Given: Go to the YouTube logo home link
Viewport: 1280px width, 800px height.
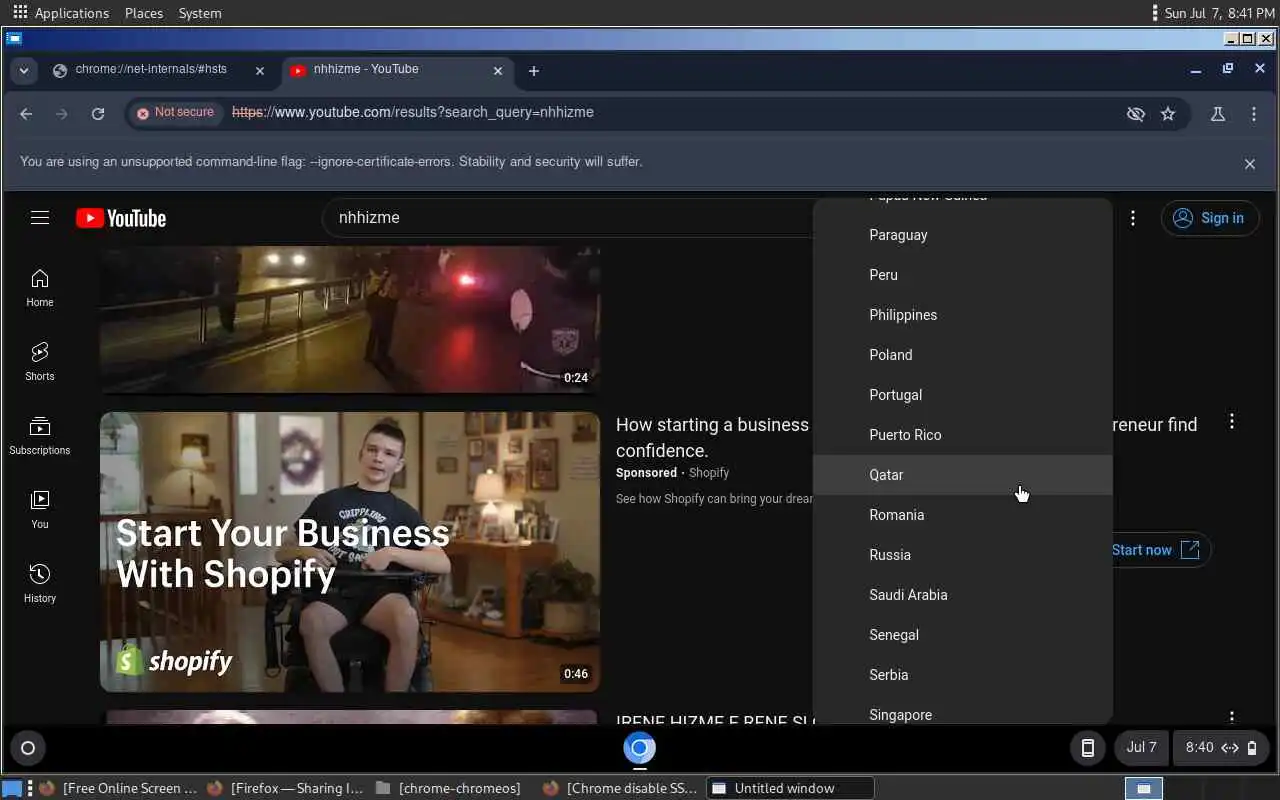Looking at the screenshot, I should tap(121, 218).
